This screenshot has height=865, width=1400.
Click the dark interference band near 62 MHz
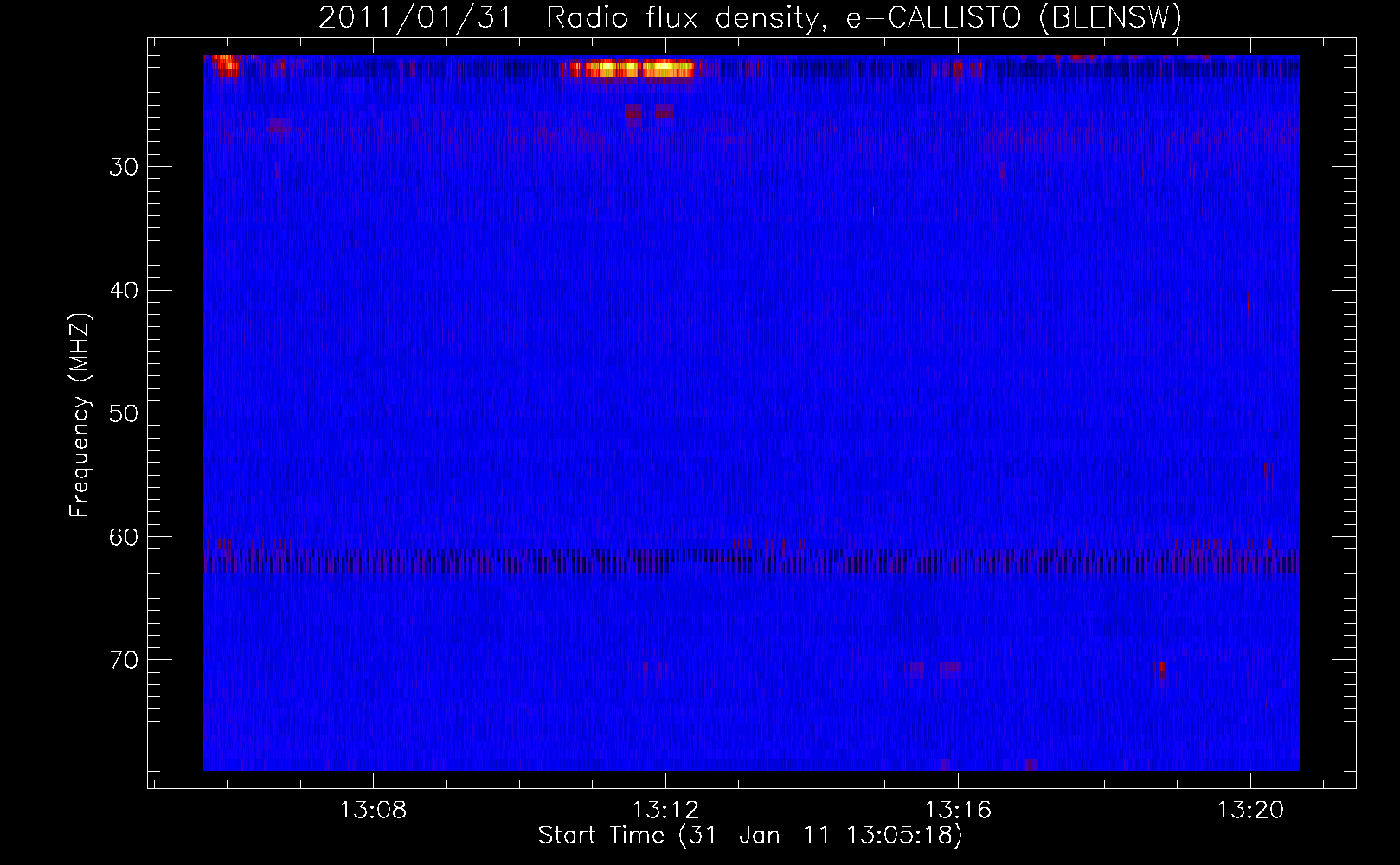751,561
